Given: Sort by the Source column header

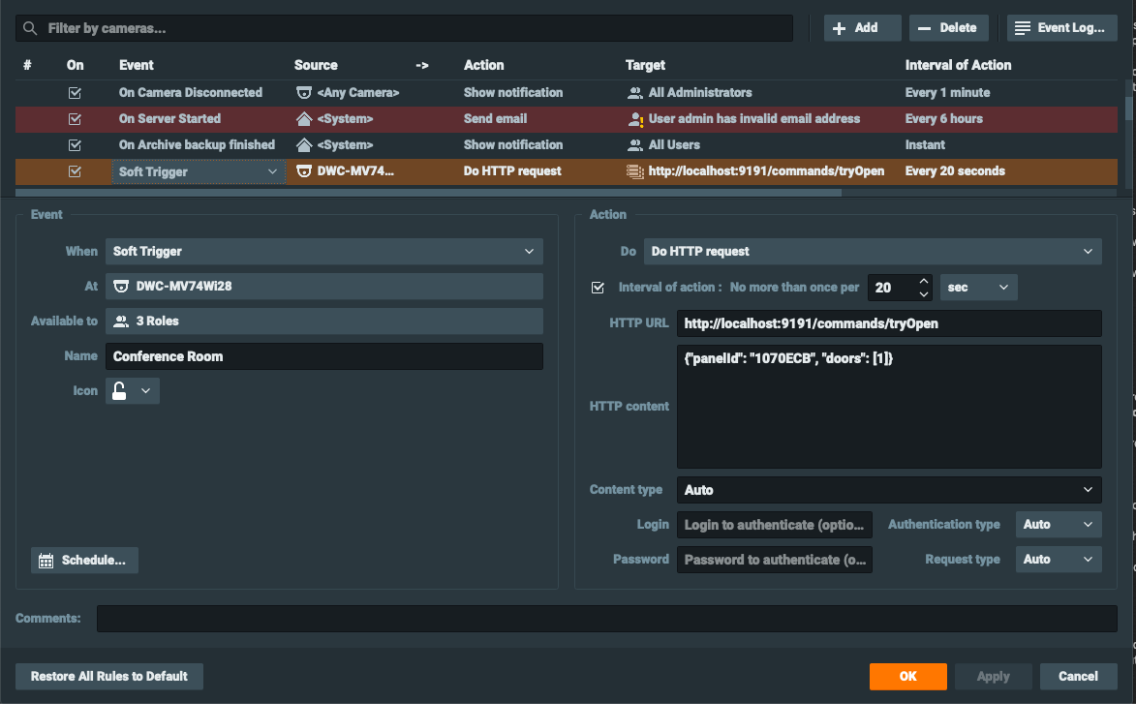Looking at the screenshot, I should [316, 65].
